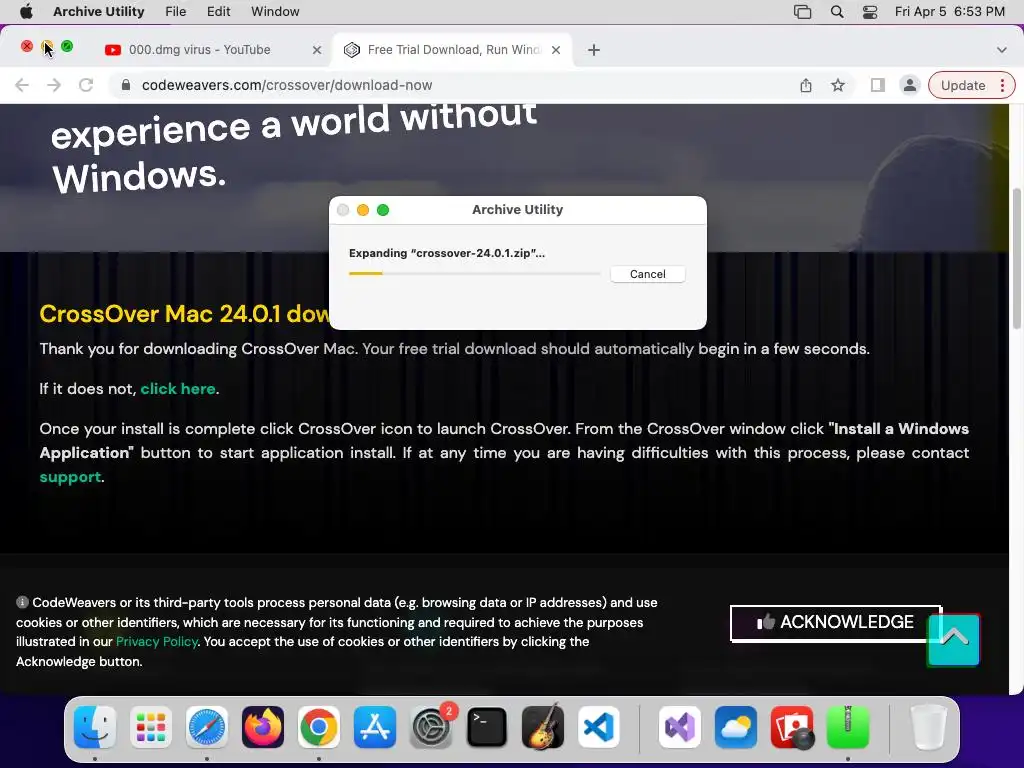Launch Safari from the Dock
1024x768 pixels.
pos(206,727)
